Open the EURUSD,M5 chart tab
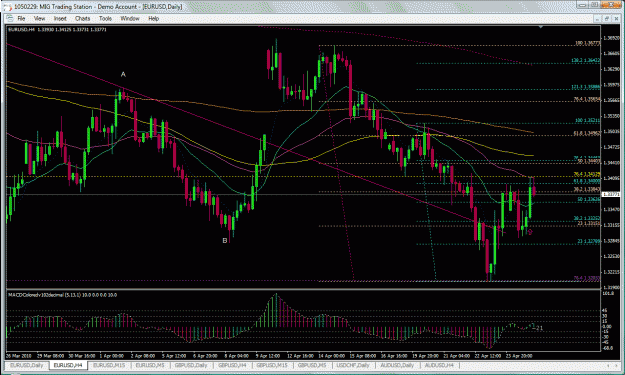The height and width of the screenshot is (375, 625). [150, 365]
